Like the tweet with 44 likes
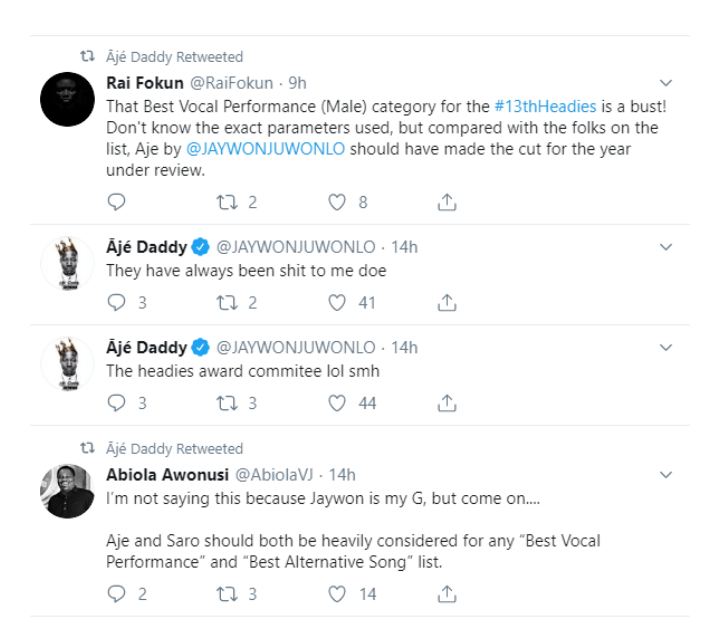720x640 pixels. click(x=338, y=402)
